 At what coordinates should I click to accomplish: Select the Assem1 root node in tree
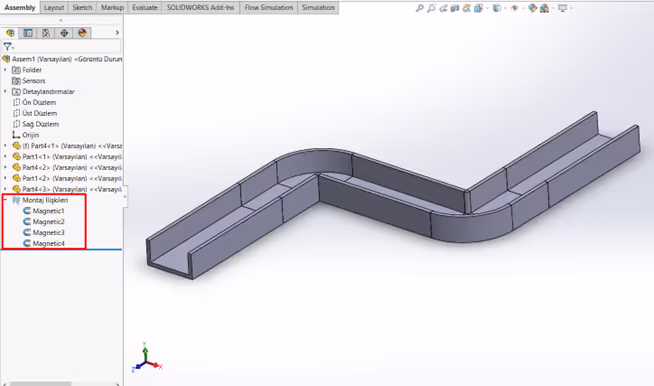click(x=62, y=59)
